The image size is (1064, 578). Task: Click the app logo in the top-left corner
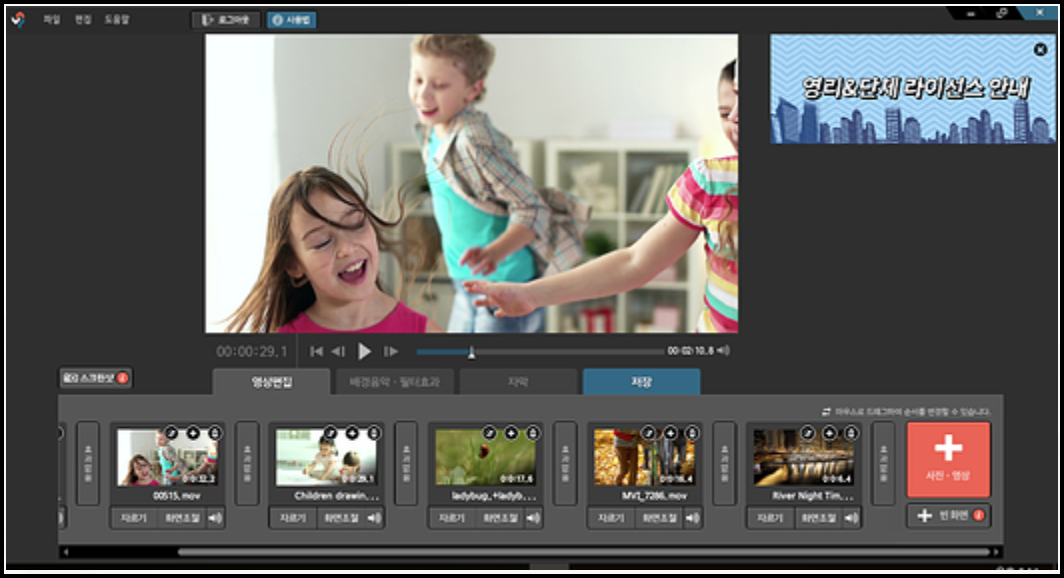(18, 20)
